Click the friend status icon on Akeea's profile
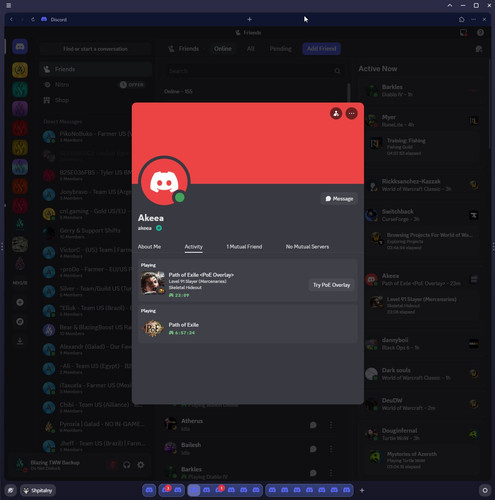 (x=336, y=114)
